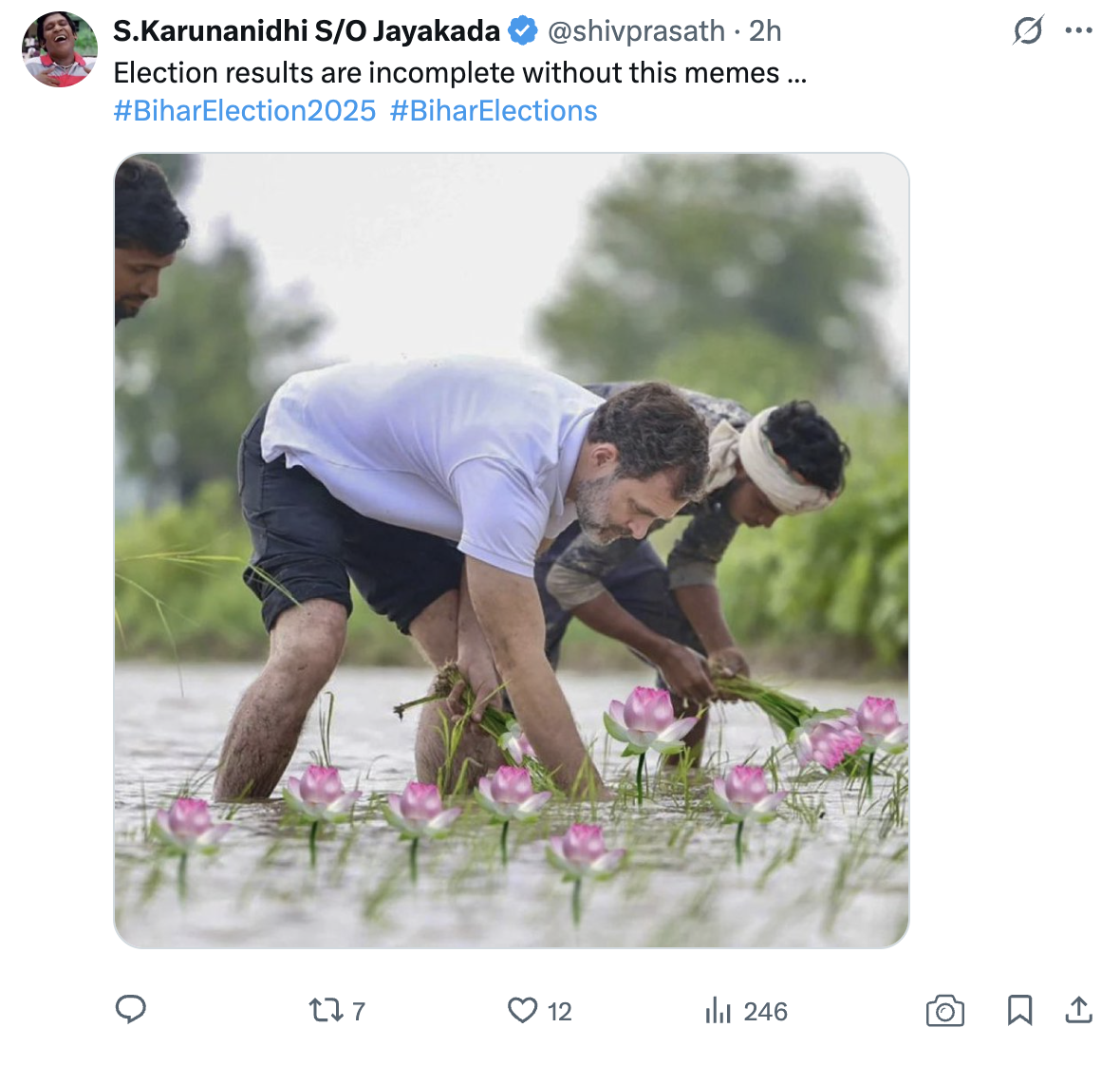Open the share menu via upload arrow icon
Image resolution: width=1120 pixels, height=1065 pixels.
click(x=1080, y=1011)
